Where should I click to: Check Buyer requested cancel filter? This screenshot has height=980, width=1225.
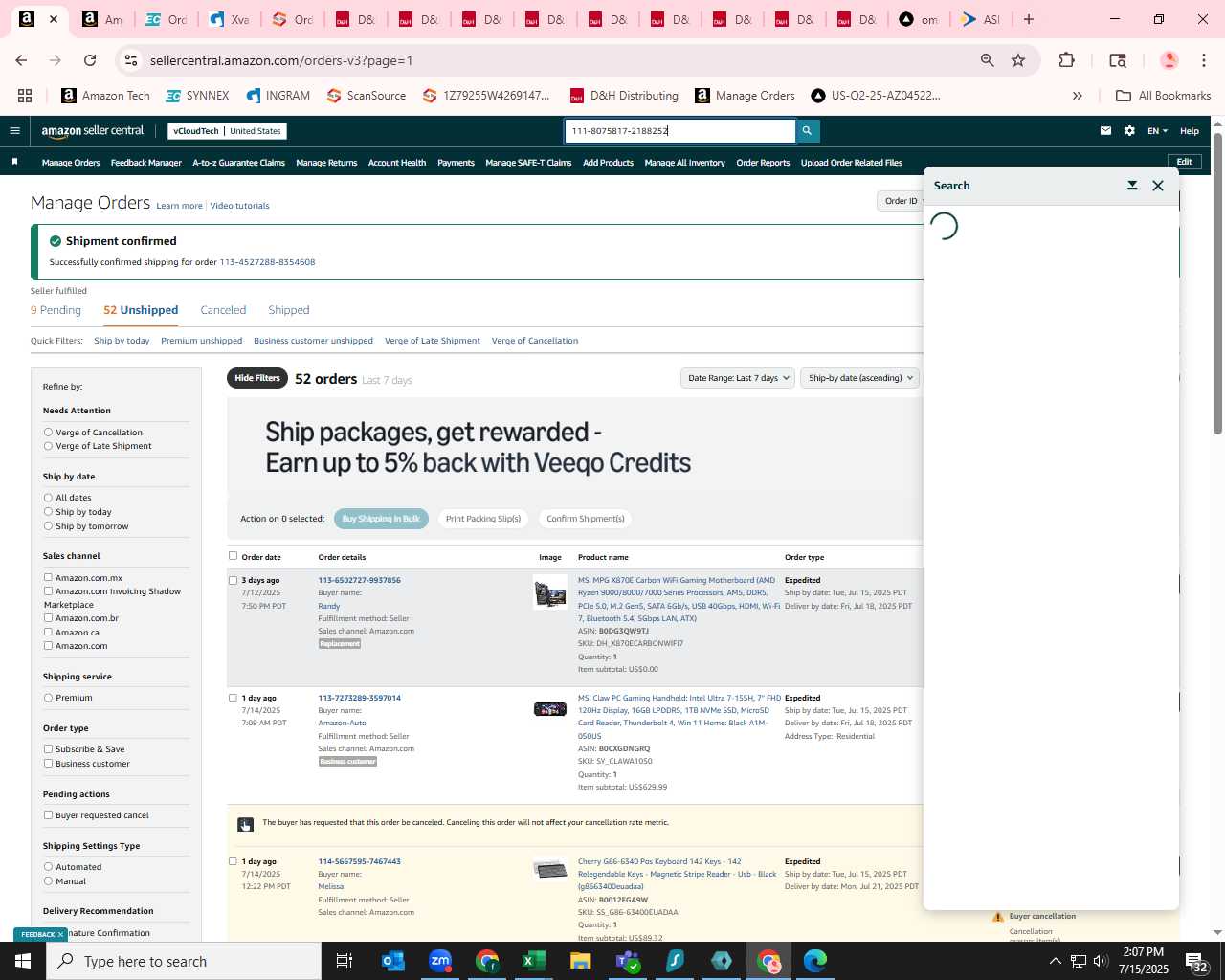coord(48,815)
